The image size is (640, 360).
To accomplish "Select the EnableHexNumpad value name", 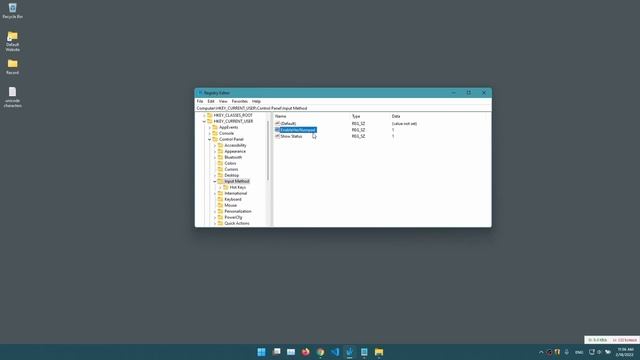I will pyautogui.click(x=298, y=130).
